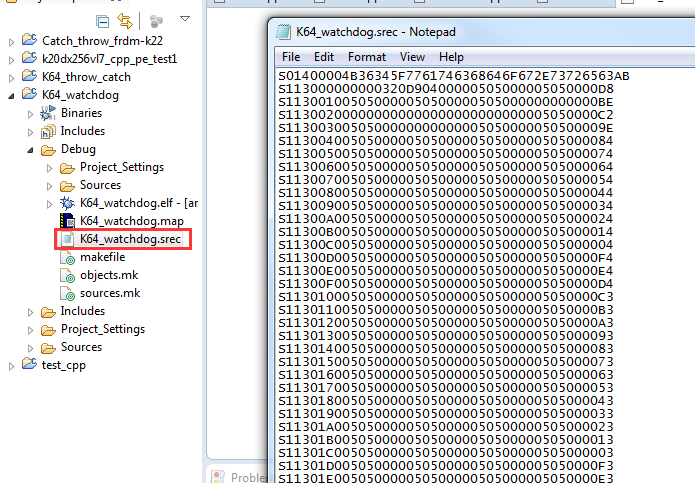Toggle Link with Editor icon
The image size is (695, 483).
[x=125, y=20]
